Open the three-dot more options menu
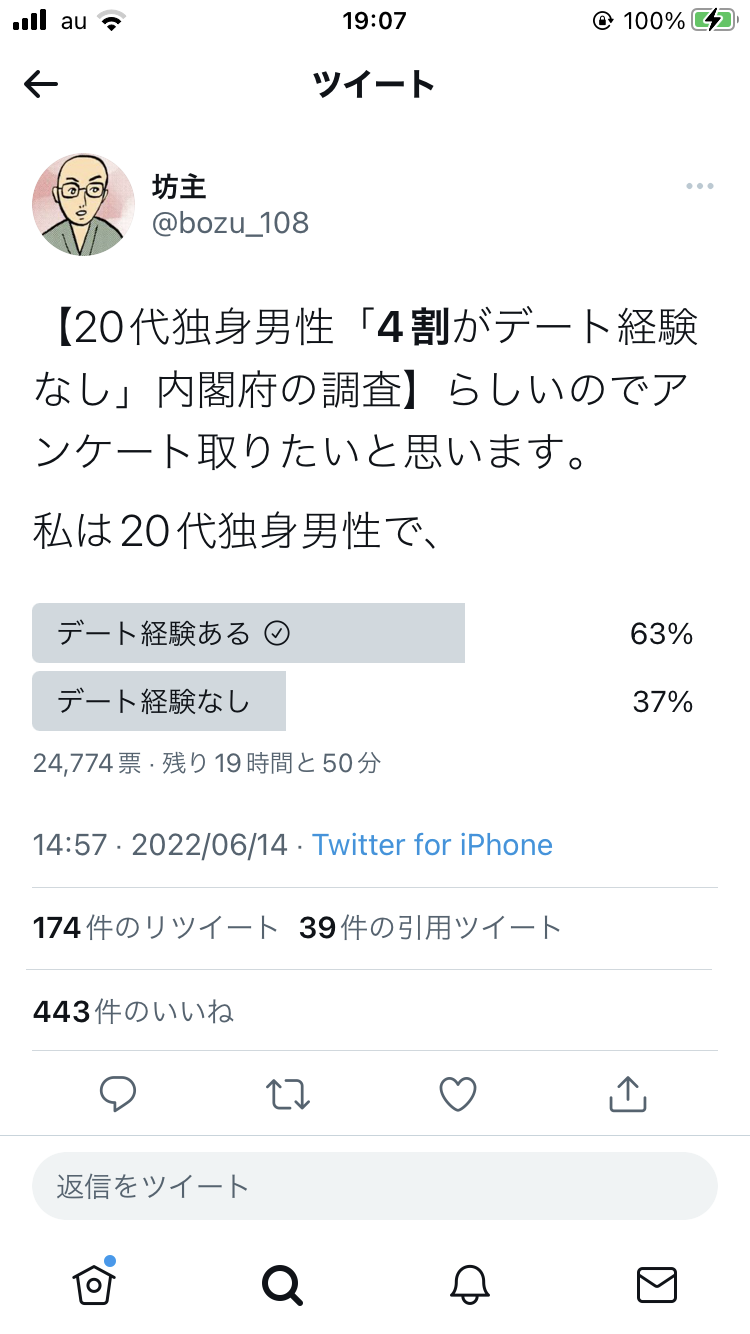Viewport: 750px width, 1334px height. click(699, 186)
